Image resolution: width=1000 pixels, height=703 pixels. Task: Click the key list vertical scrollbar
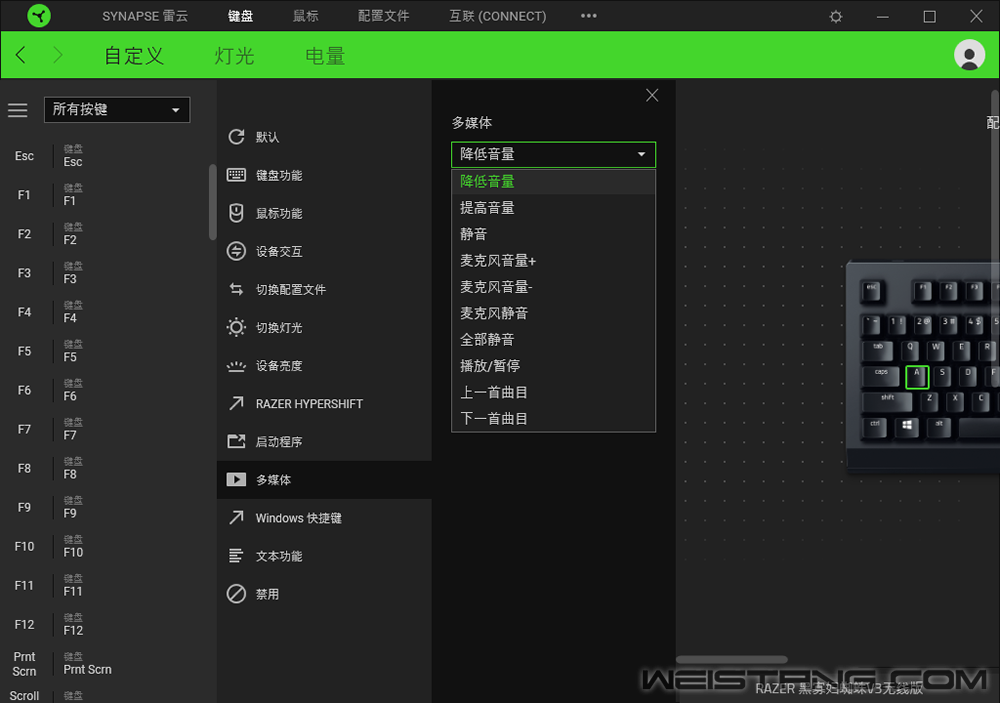[x=213, y=202]
